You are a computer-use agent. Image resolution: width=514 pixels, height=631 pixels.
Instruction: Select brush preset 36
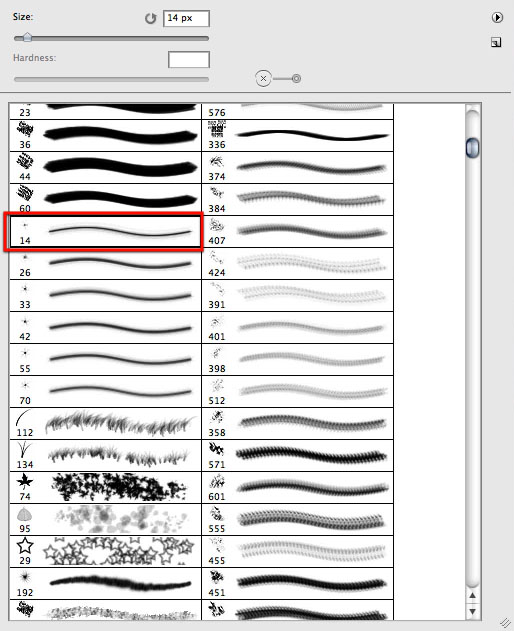(105, 135)
